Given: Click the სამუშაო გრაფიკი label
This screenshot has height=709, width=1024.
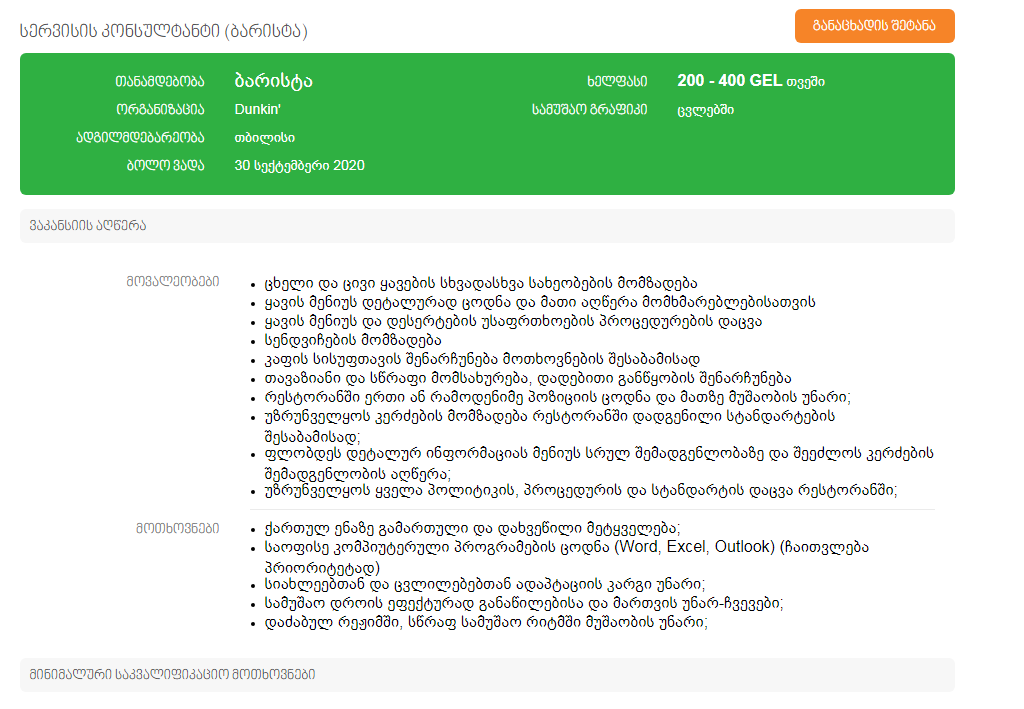Looking at the screenshot, I should click(x=589, y=110).
